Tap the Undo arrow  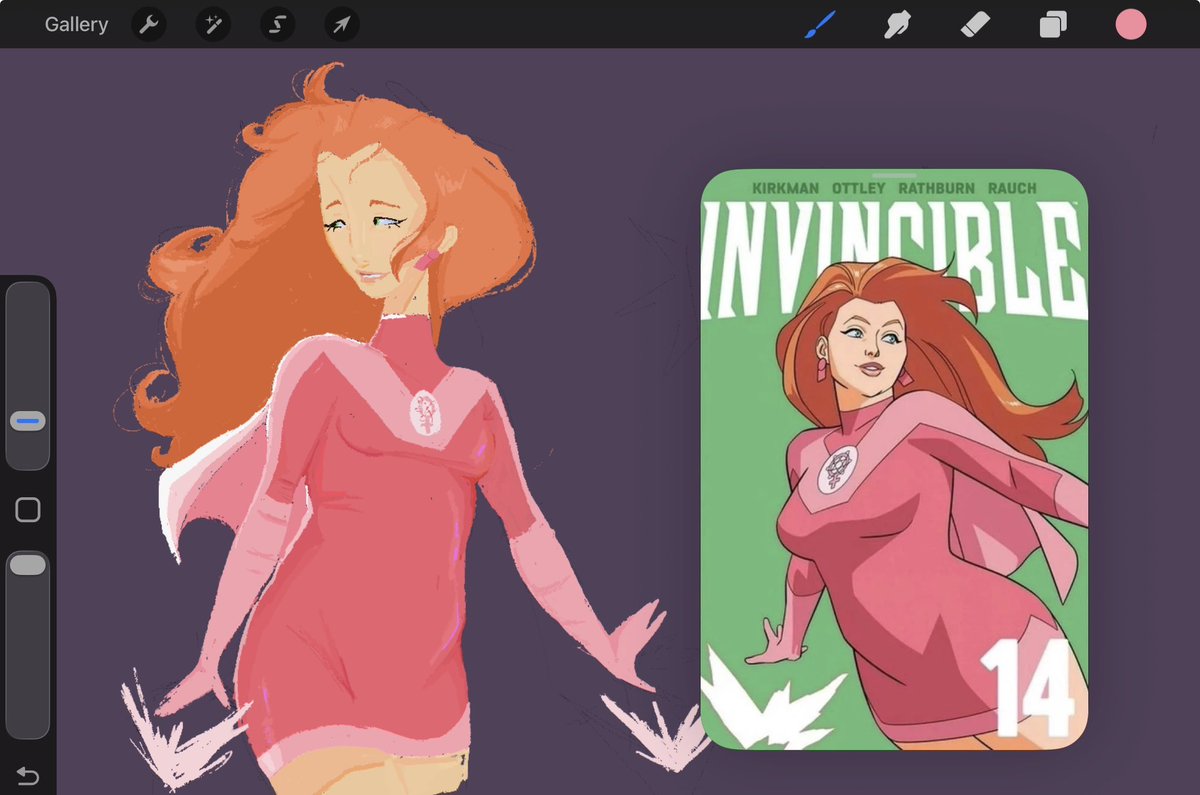(x=27, y=776)
